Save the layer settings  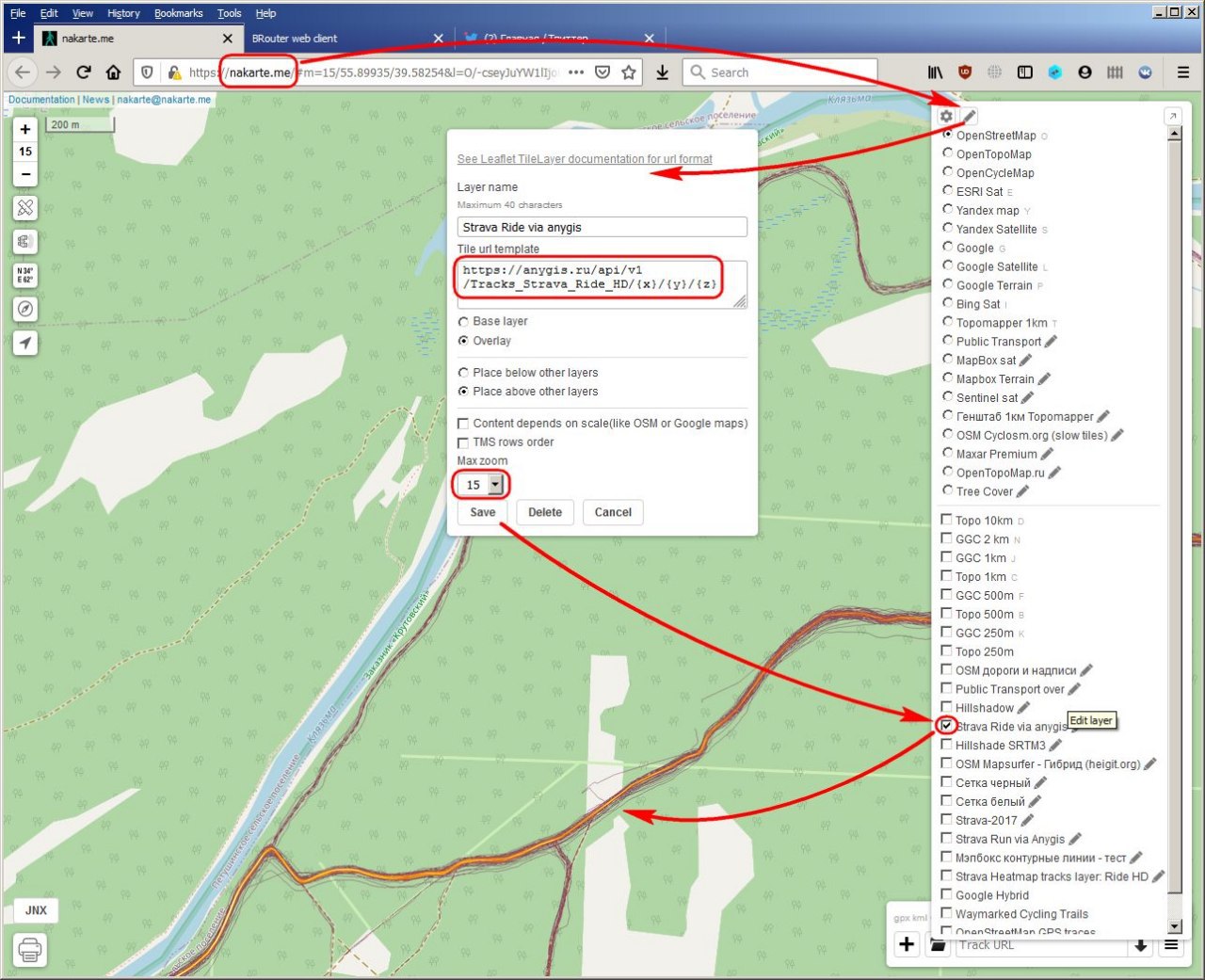(x=483, y=512)
